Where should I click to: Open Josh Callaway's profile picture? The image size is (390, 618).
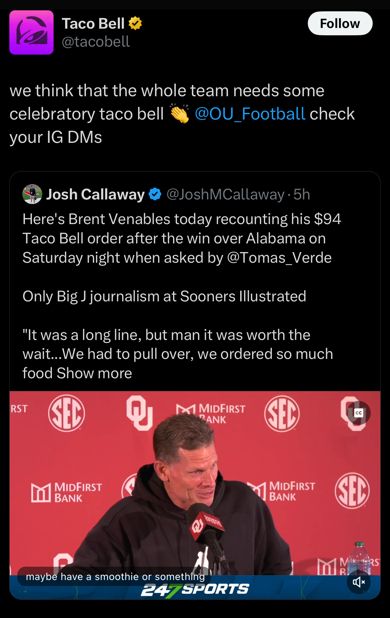click(32, 194)
